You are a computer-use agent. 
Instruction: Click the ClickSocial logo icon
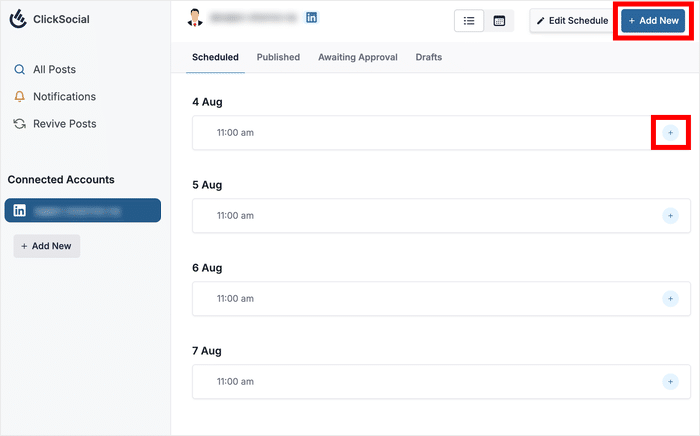[x=18, y=19]
